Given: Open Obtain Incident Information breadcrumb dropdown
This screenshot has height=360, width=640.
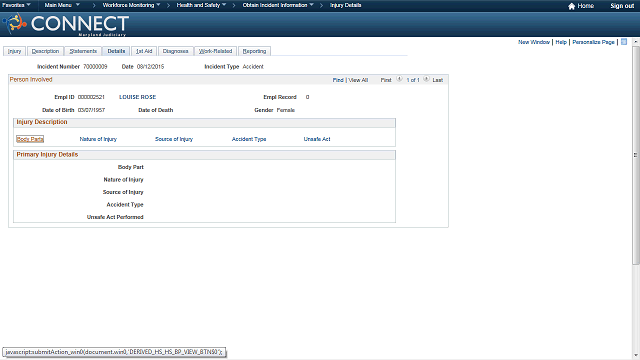Looking at the screenshot, I should (278, 5).
